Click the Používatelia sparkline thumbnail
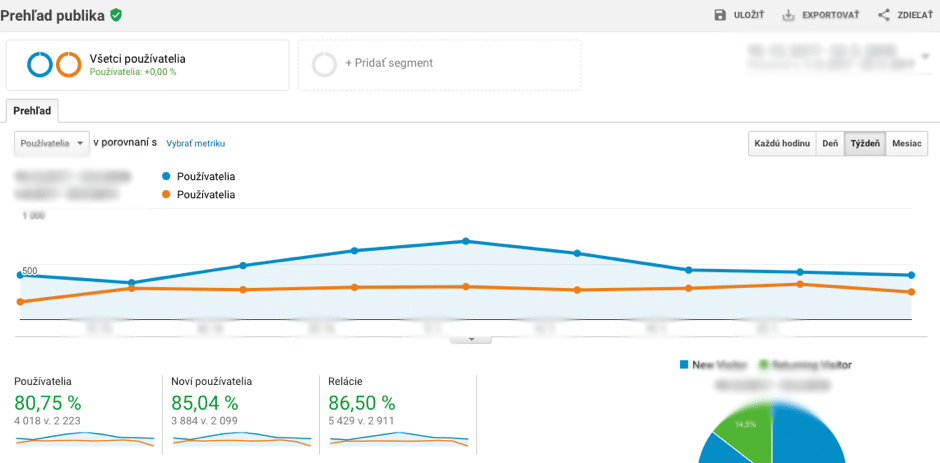Viewport: 940px width, 463px height. pyautogui.click(x=85, y=439)
